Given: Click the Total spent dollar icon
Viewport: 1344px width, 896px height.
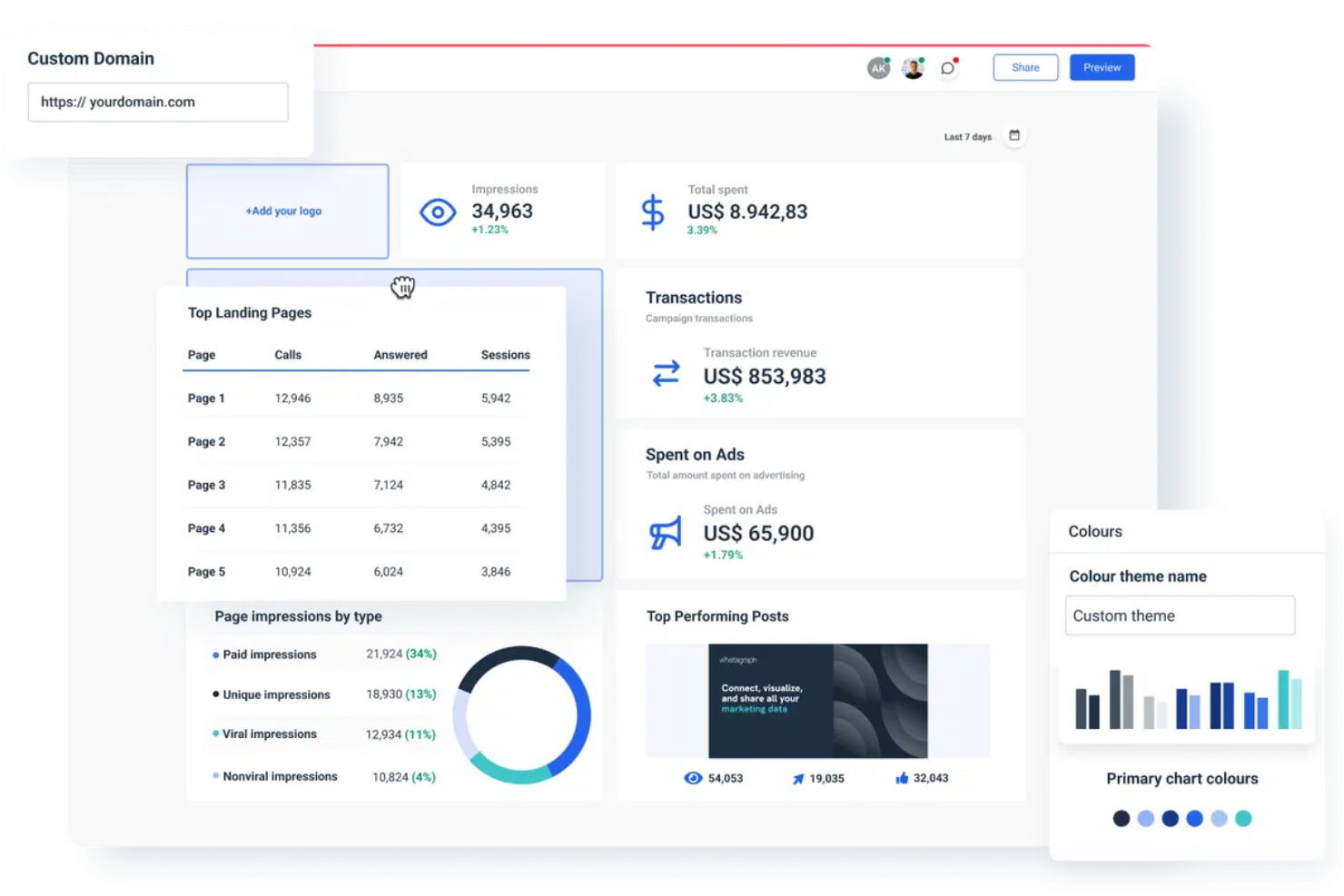Looking at the screenshot, I should (652, 212).
